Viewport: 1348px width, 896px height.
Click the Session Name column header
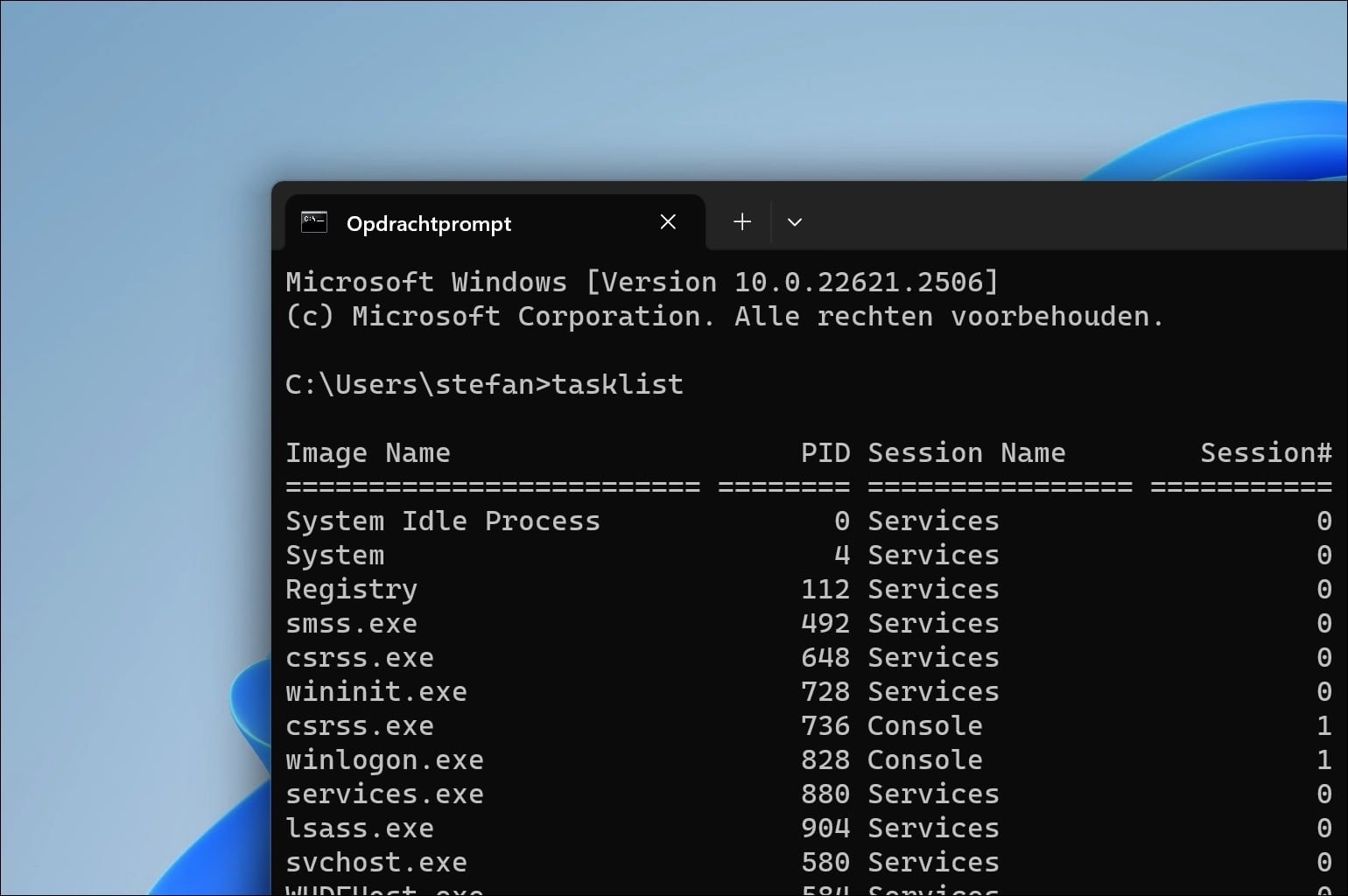coord(966,452)
